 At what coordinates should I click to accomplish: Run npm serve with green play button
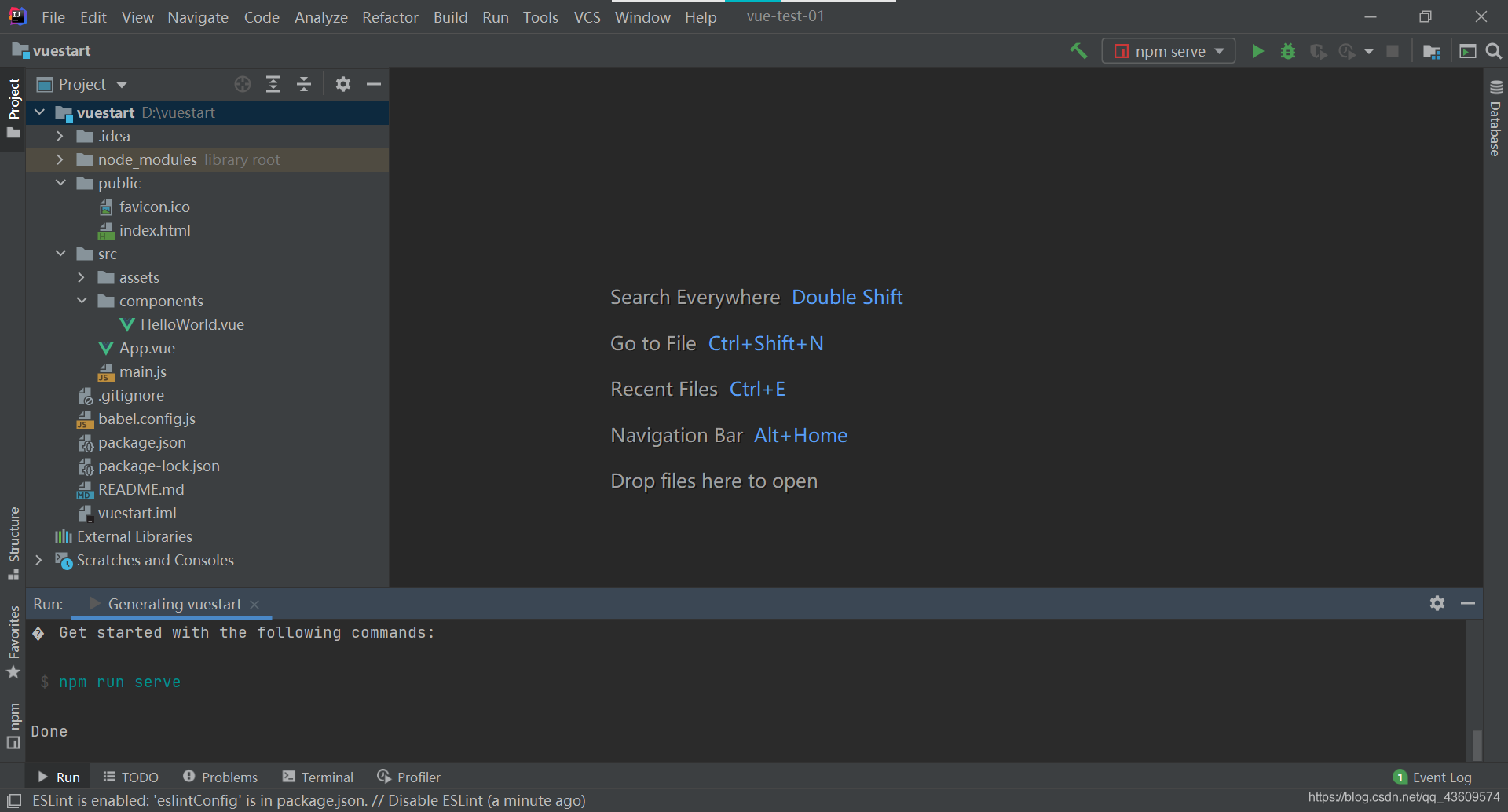[x=1257, y=51]
